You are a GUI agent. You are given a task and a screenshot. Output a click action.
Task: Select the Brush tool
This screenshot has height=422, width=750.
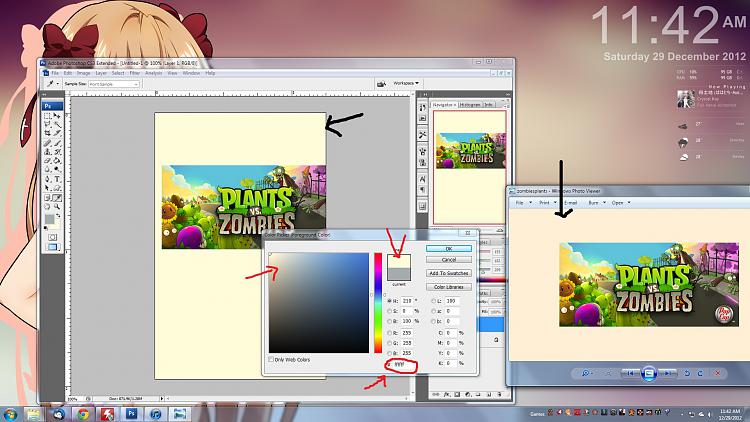point(57,143)
